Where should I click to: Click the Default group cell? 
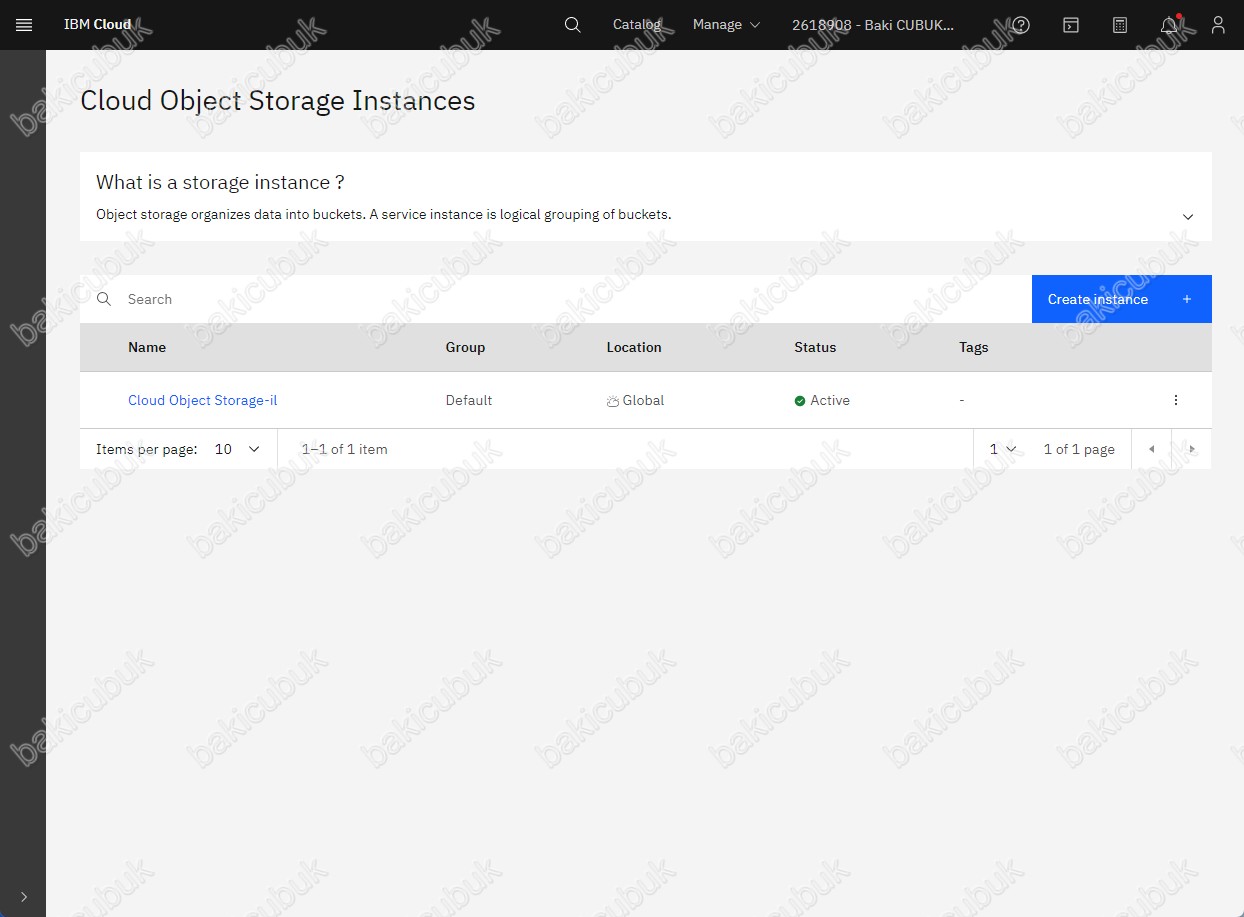tap(469, 400)
